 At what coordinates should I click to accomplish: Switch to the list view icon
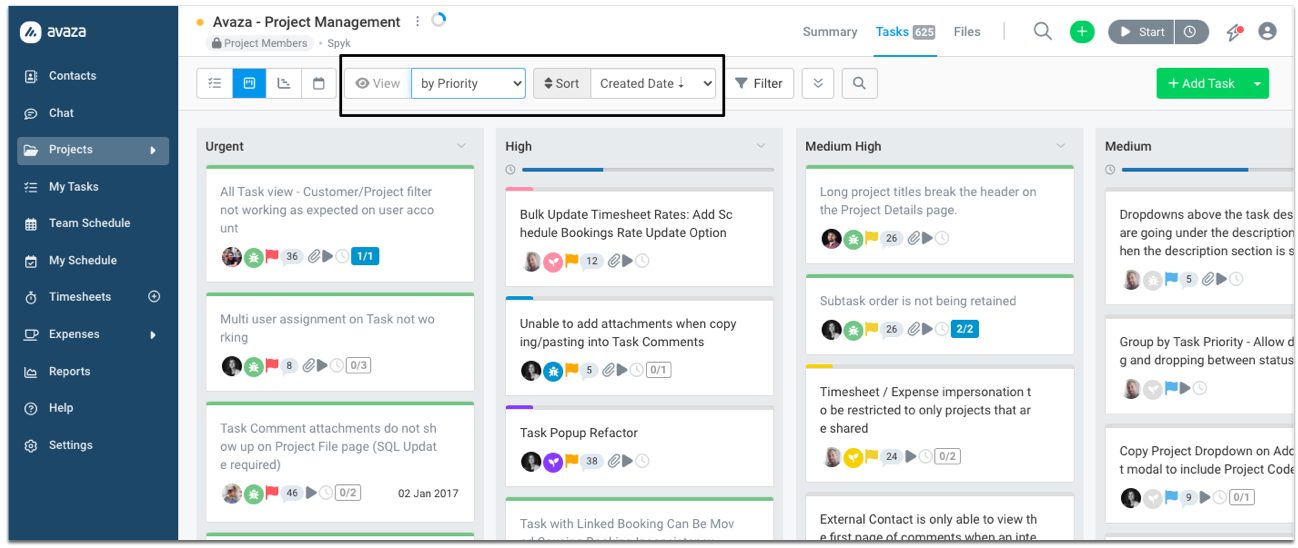point(214,84)
